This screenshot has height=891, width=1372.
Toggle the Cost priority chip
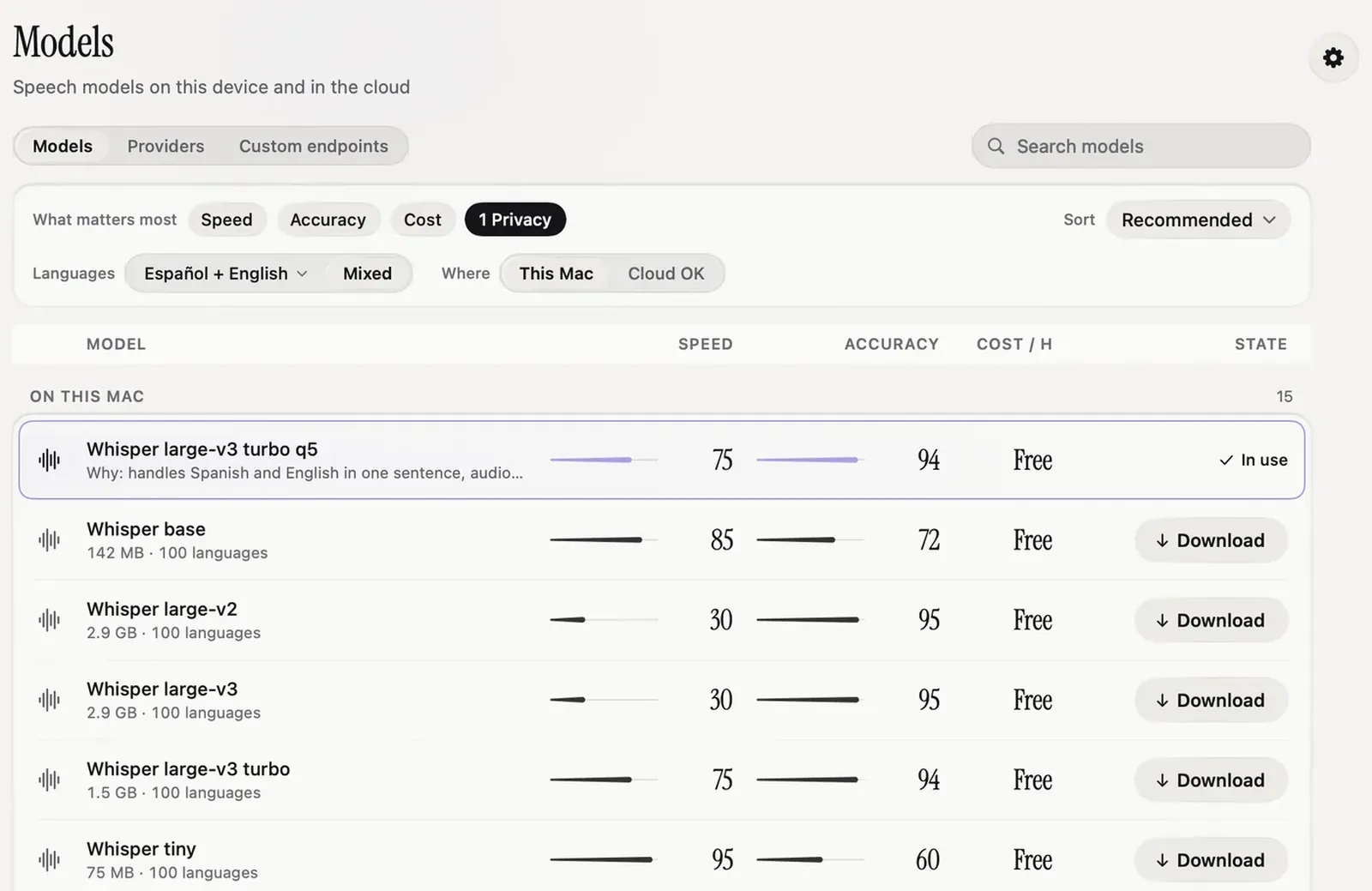point(423,220)
